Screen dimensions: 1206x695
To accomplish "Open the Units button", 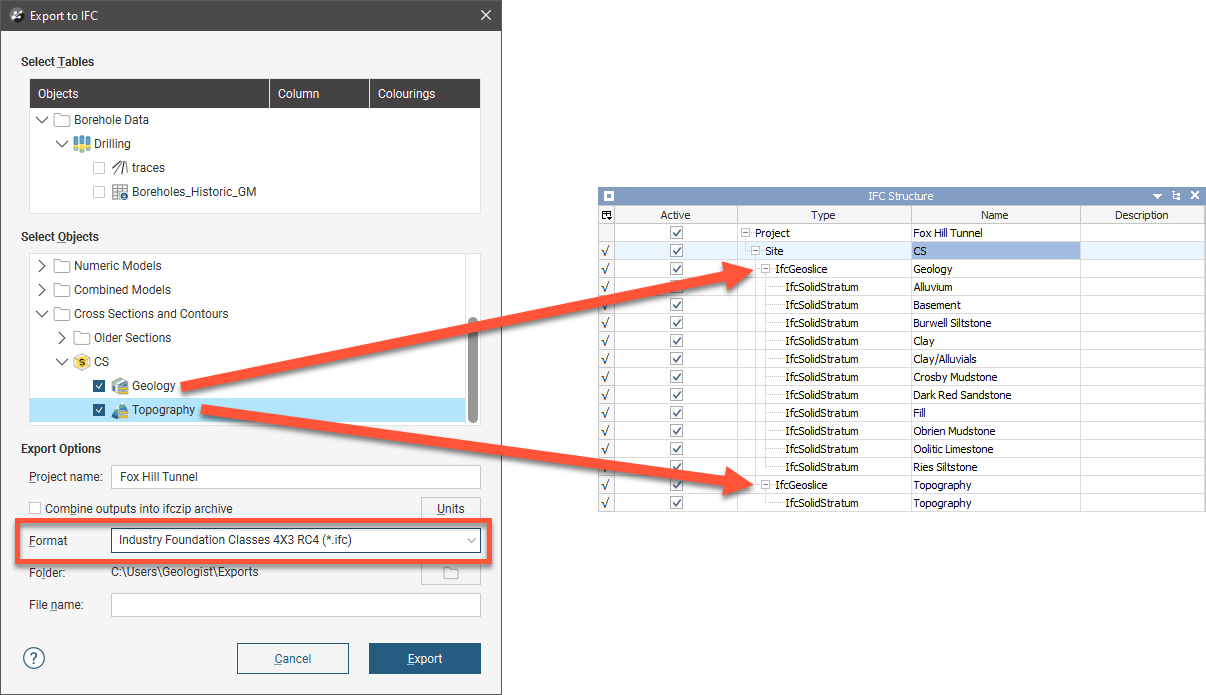I will (450, 508).
